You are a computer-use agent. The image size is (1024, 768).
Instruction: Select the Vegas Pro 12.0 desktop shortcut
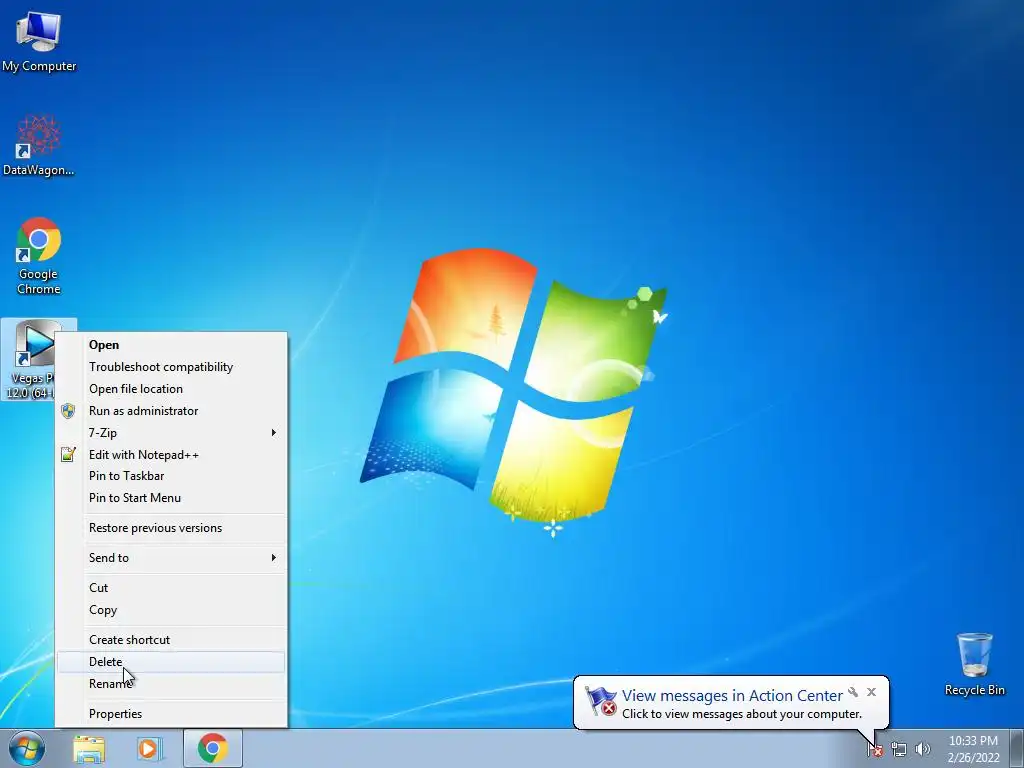pyautogui.click(x=28, y=359)
